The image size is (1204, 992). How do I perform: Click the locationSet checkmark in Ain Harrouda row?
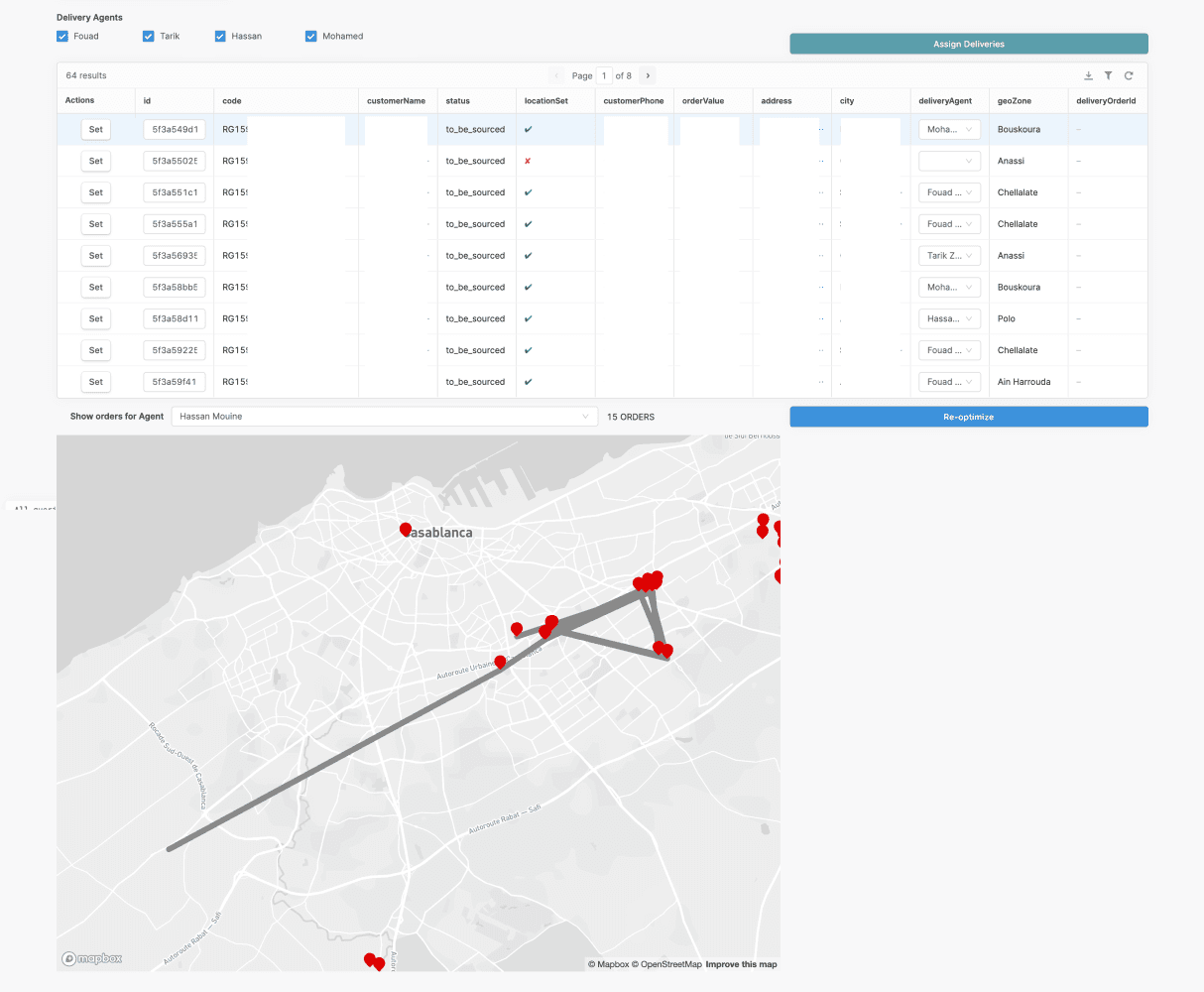[x=528, y=382]
